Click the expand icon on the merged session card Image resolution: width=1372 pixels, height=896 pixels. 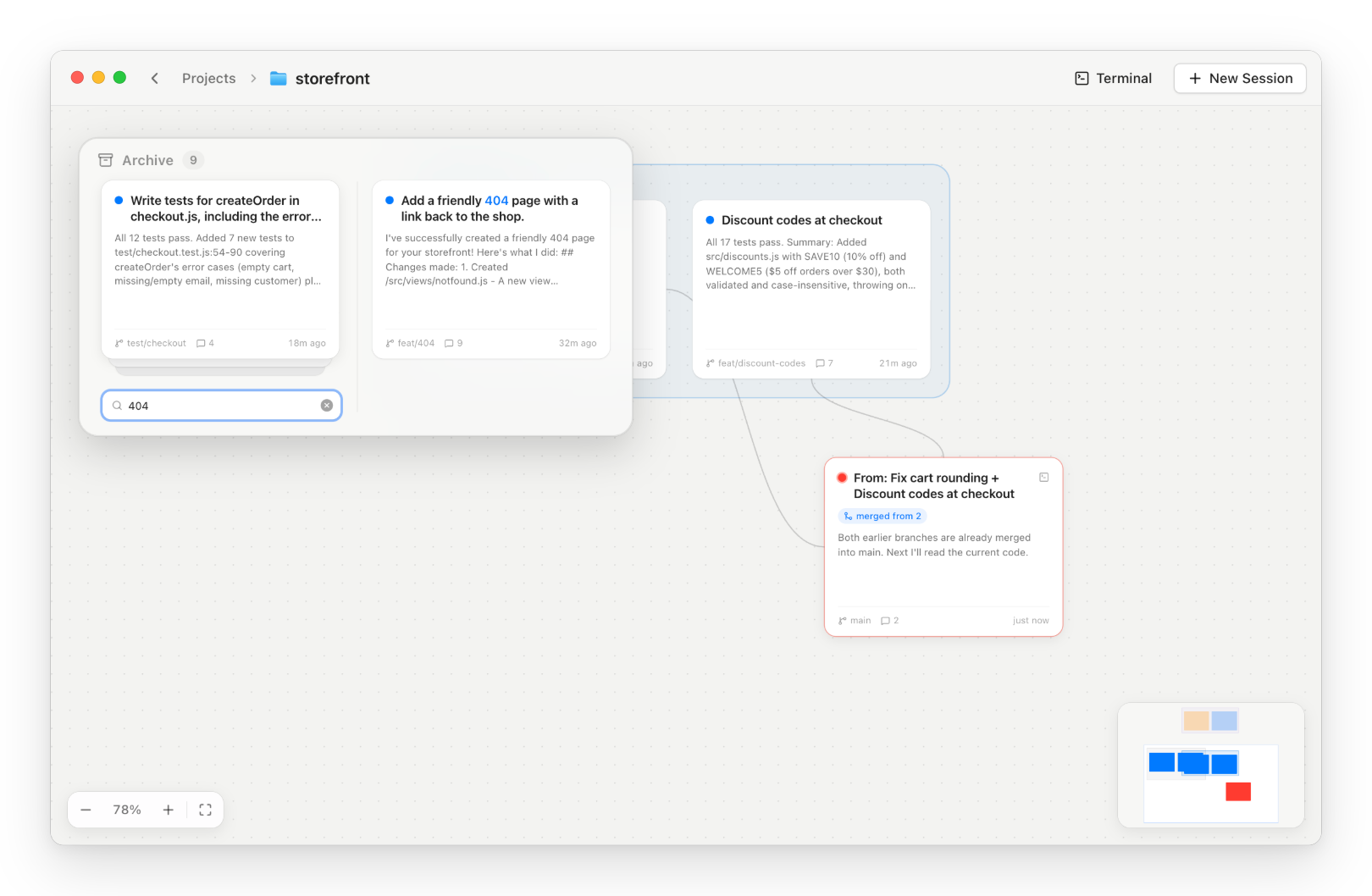(x=1044, y=478)
